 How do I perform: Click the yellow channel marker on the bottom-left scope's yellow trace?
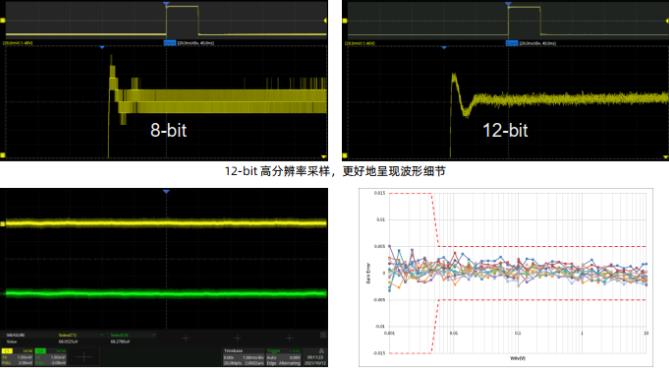click(3, 224)
